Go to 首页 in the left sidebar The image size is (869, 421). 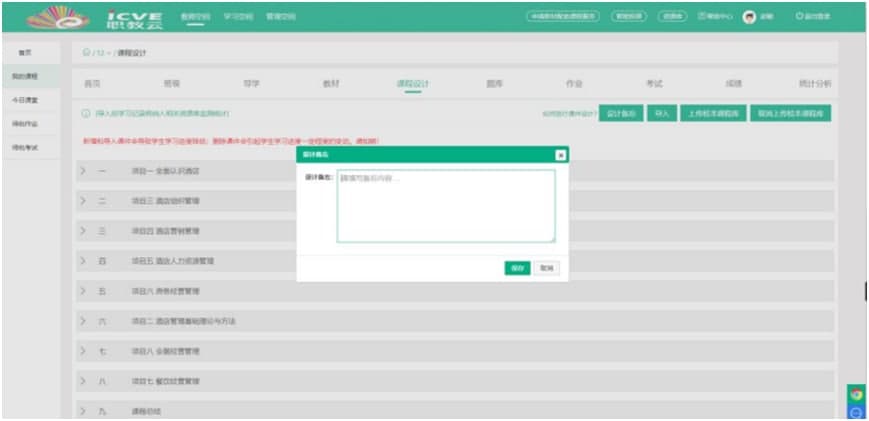pos(25,53)
